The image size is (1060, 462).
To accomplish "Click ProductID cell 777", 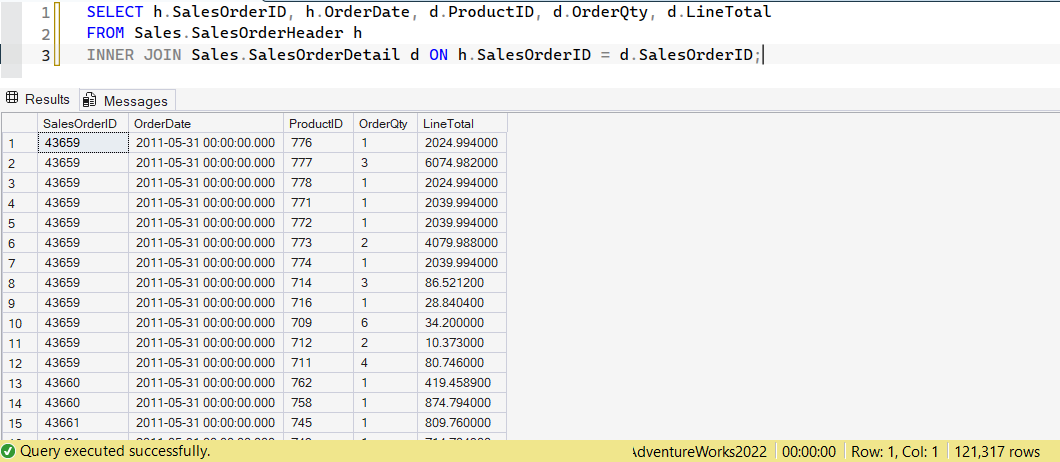I will [x=318, y=163].
